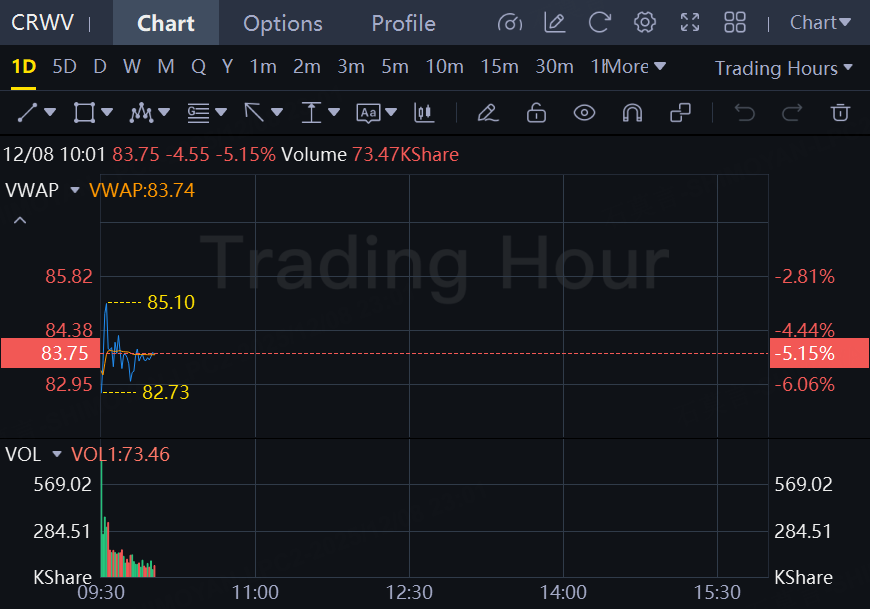This screenshot has height=609, width=870.
Task: Open the Trading Hours dropdown
Action: click(784, 68)
